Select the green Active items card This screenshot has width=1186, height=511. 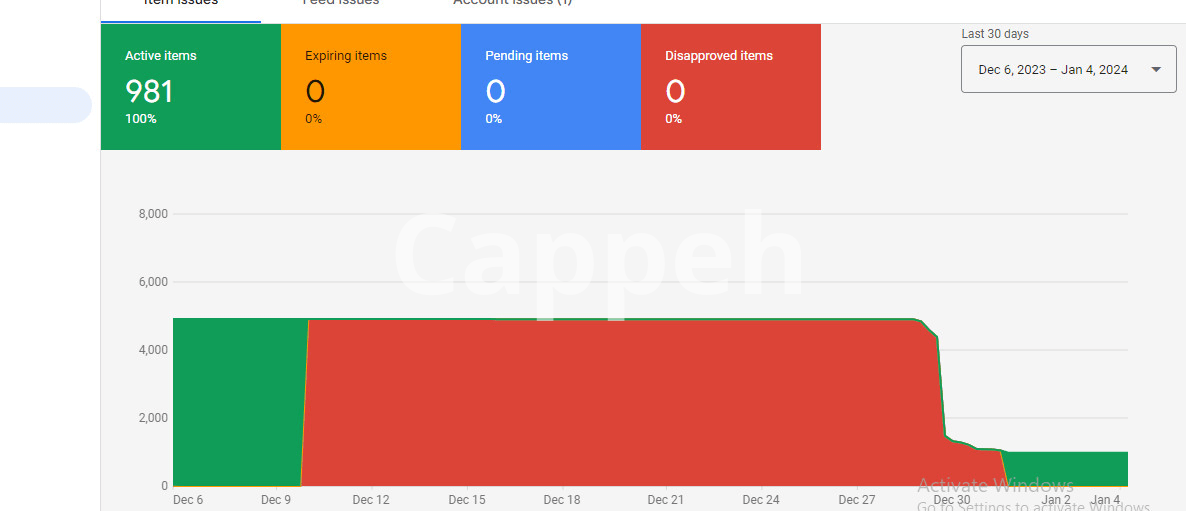pyautogui.click(x=191, y=88)
